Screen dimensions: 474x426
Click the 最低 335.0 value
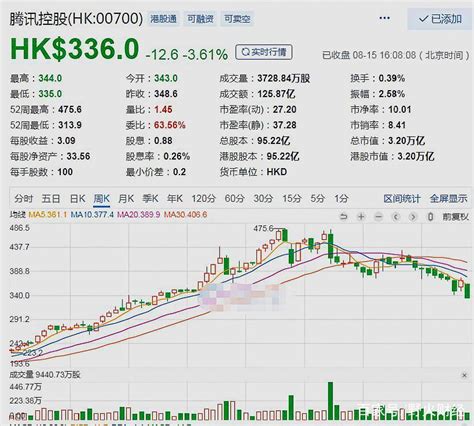(x=50, y=94)
